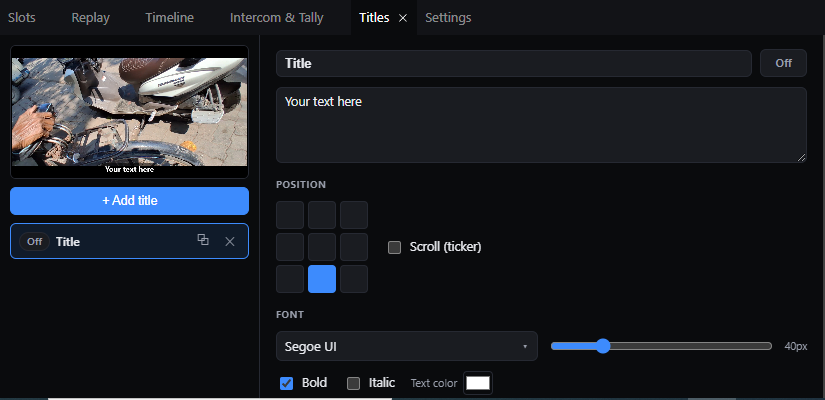The image size is (825, 400).
Task: Switch to the Slots tab
Action: tap(22, 17)
